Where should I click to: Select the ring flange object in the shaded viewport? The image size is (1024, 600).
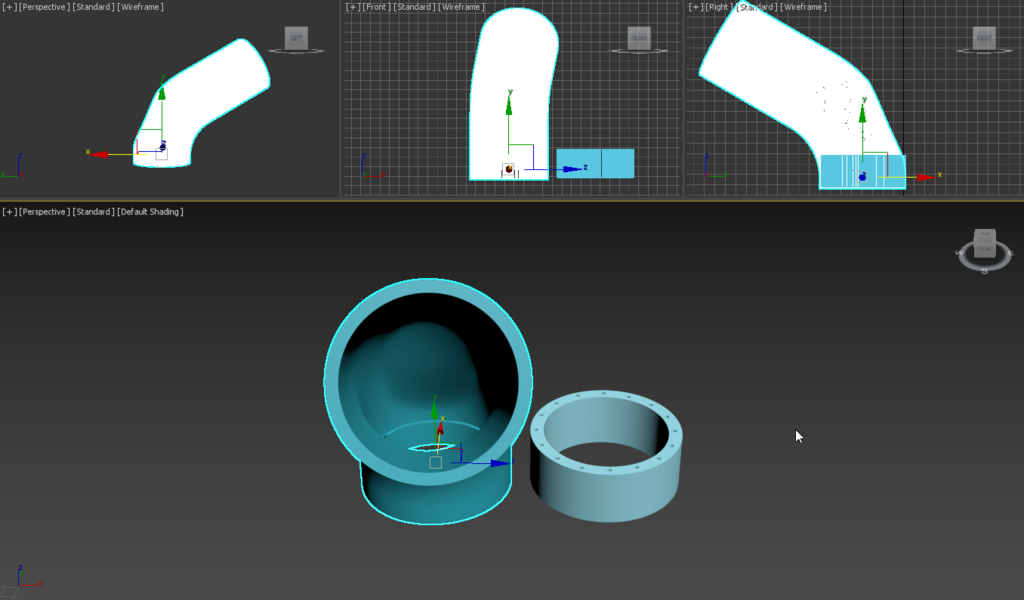[x=607, y=456]
